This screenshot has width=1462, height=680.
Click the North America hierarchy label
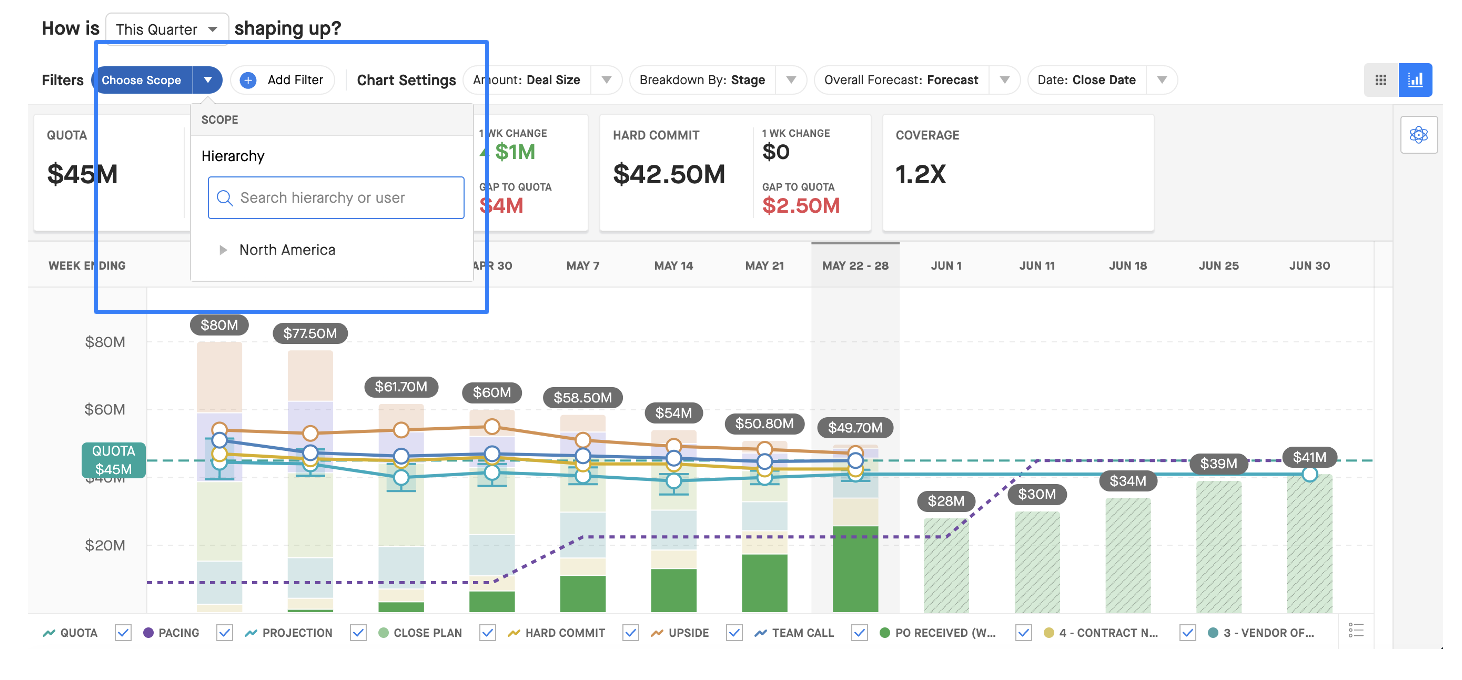pos(287,250)
